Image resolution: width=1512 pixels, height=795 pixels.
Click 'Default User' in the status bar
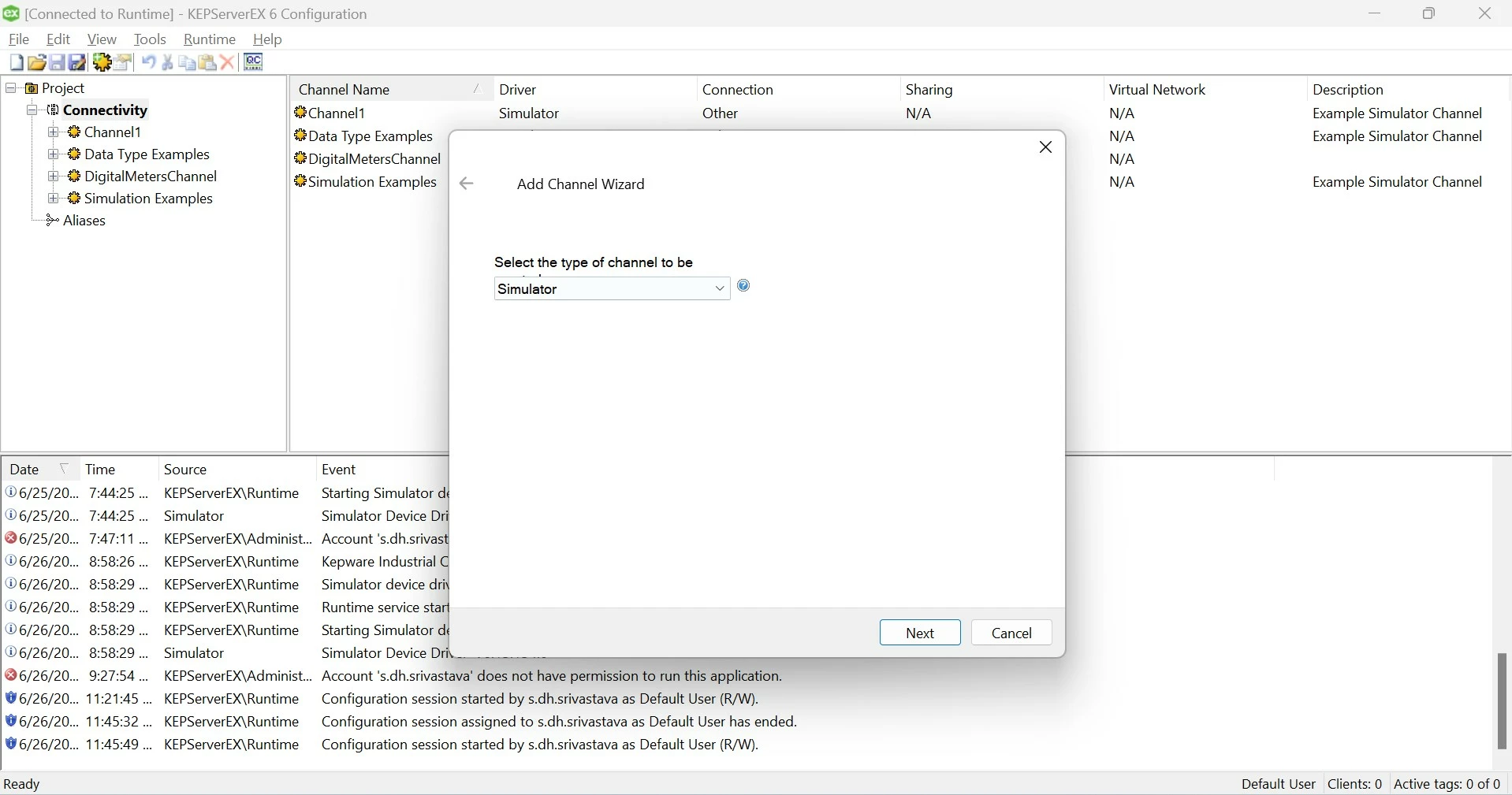(x=1278, y=785)
